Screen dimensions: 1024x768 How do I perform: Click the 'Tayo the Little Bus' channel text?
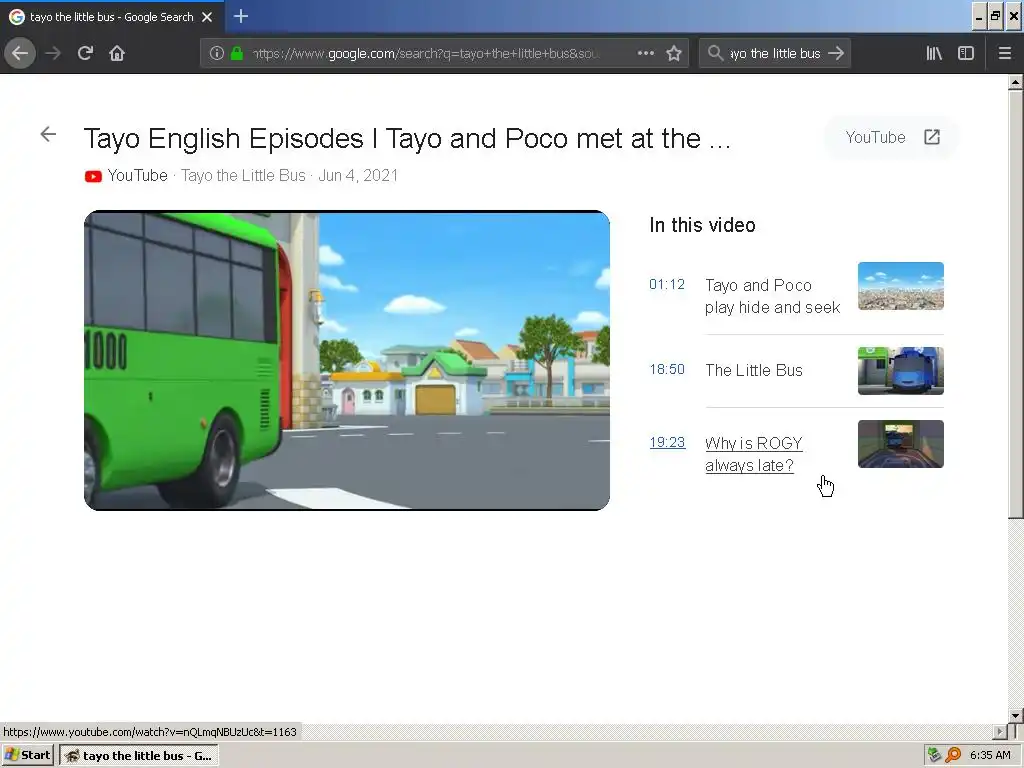point(243,176)
